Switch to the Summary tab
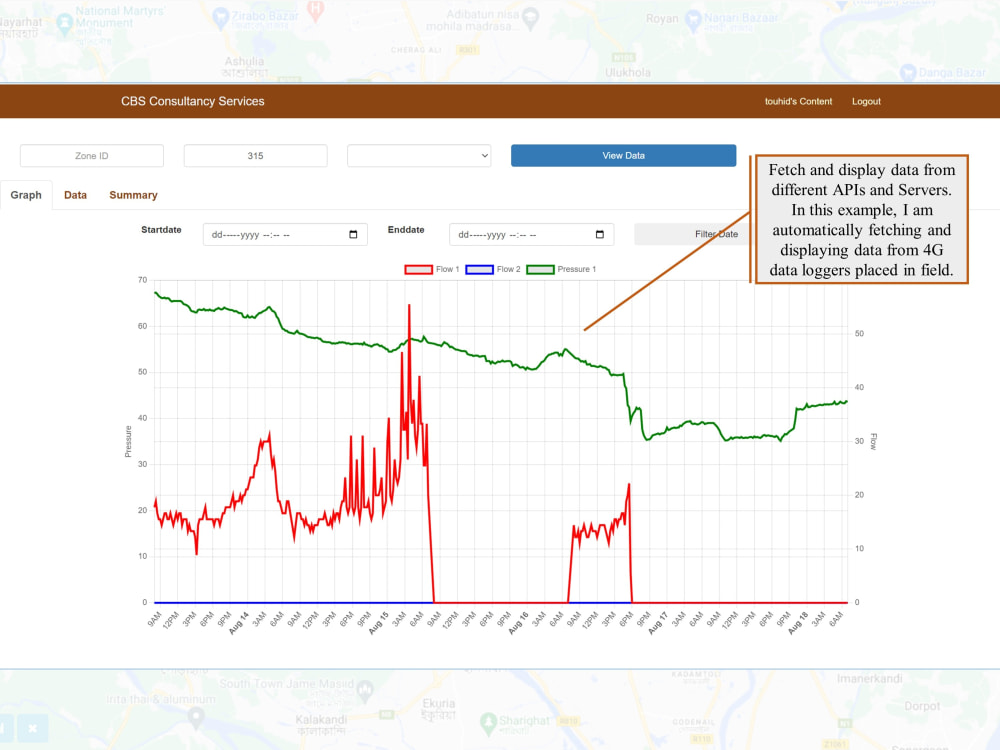This screenshot has width=1000, height=750. point(133,195)
